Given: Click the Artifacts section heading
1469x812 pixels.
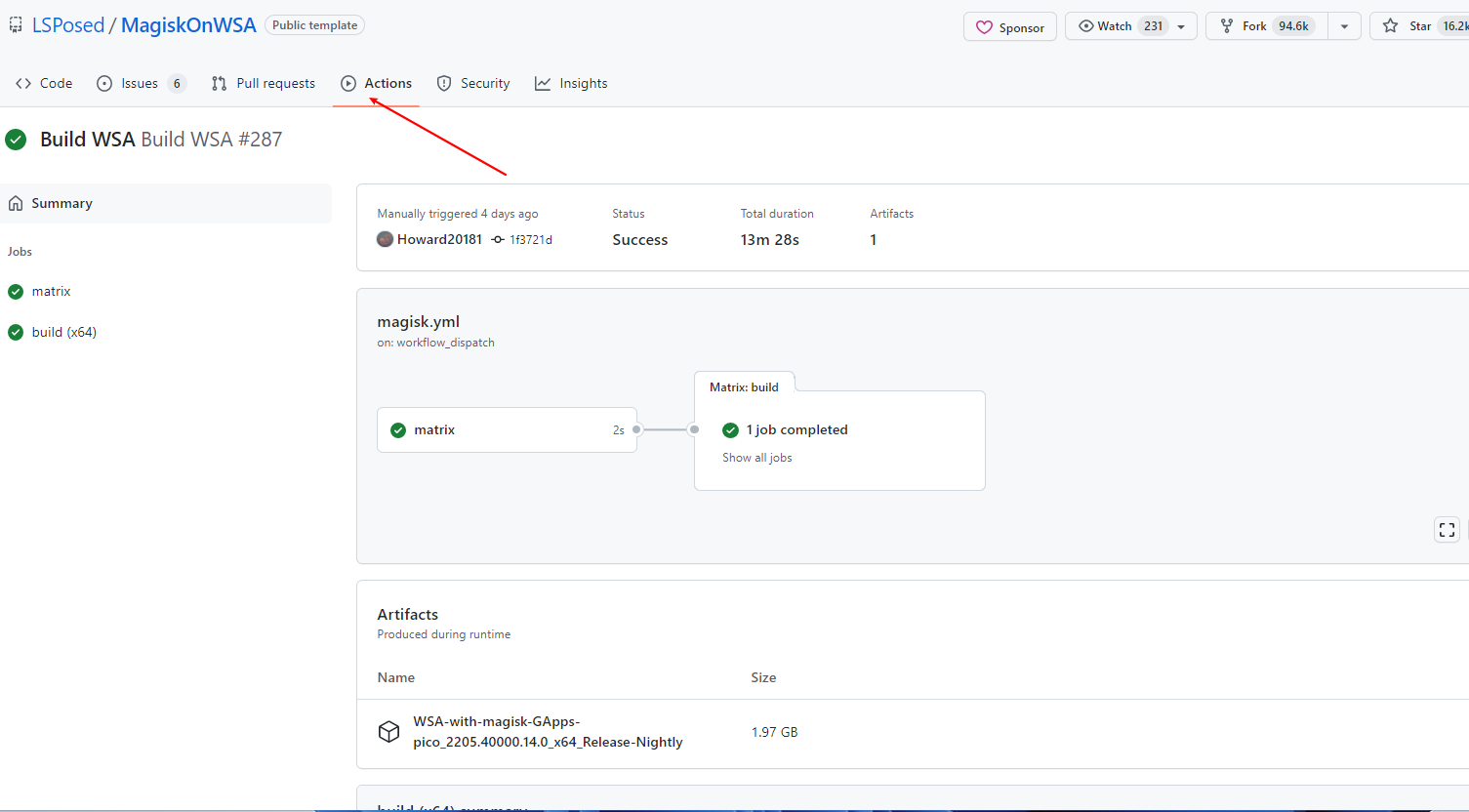Looking at the screenshot, I should tap(408, 614).
